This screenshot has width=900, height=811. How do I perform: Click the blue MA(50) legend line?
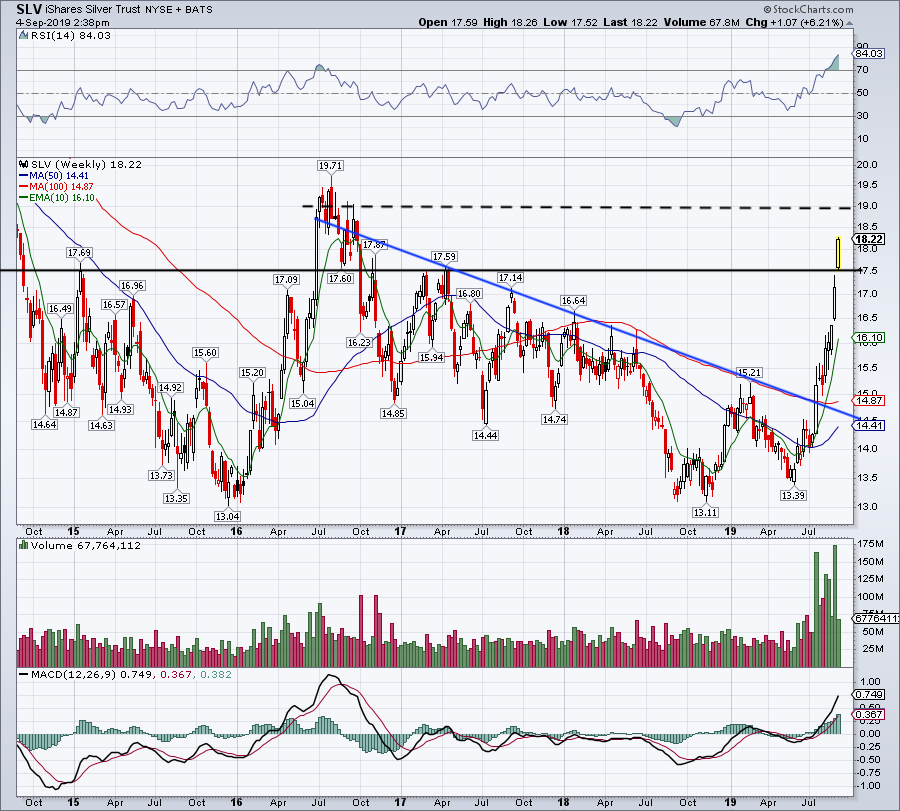coord(24,176)
